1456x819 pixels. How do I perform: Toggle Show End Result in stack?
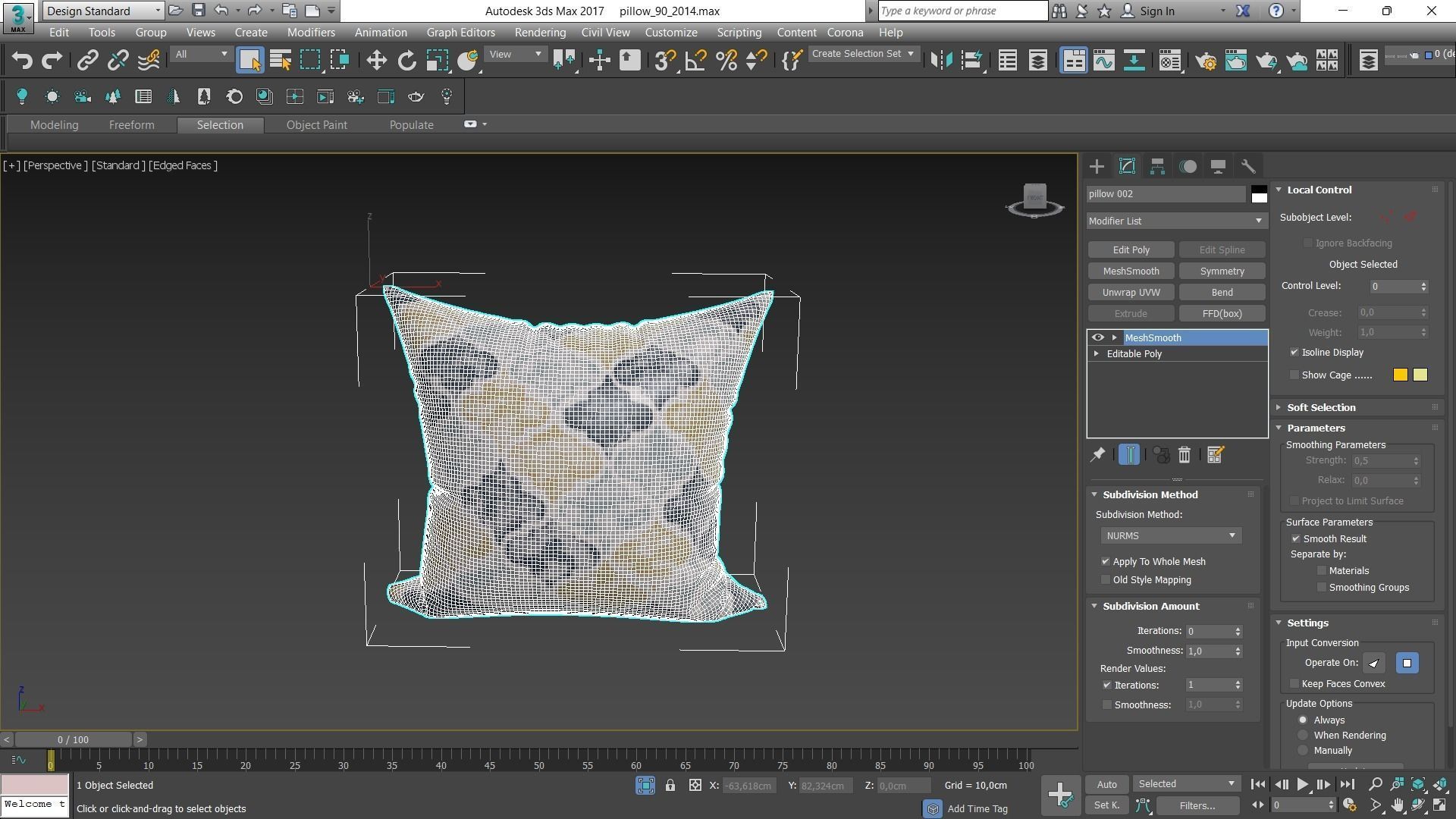click(1128, 455)
